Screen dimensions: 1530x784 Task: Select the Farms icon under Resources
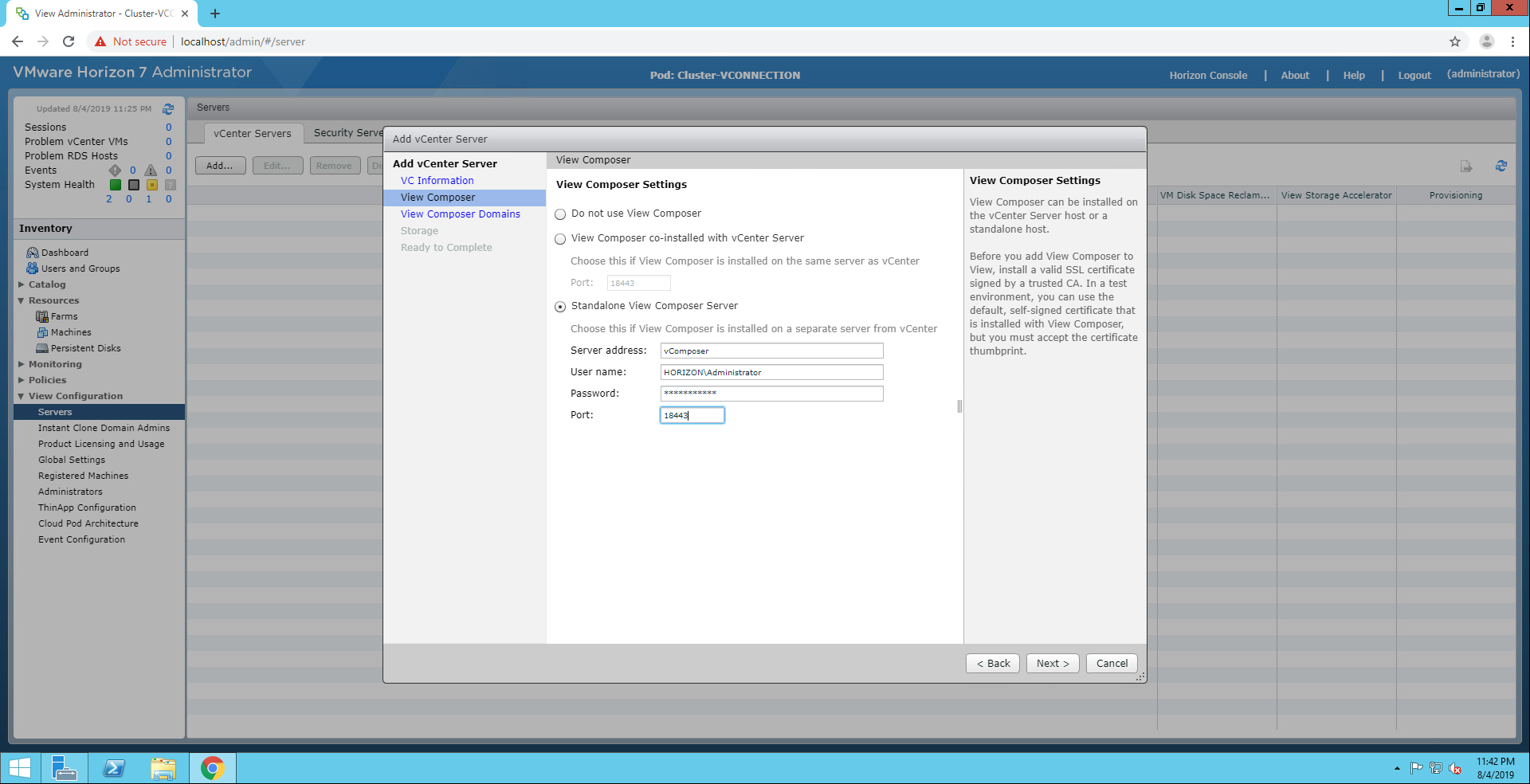[42, 316]
